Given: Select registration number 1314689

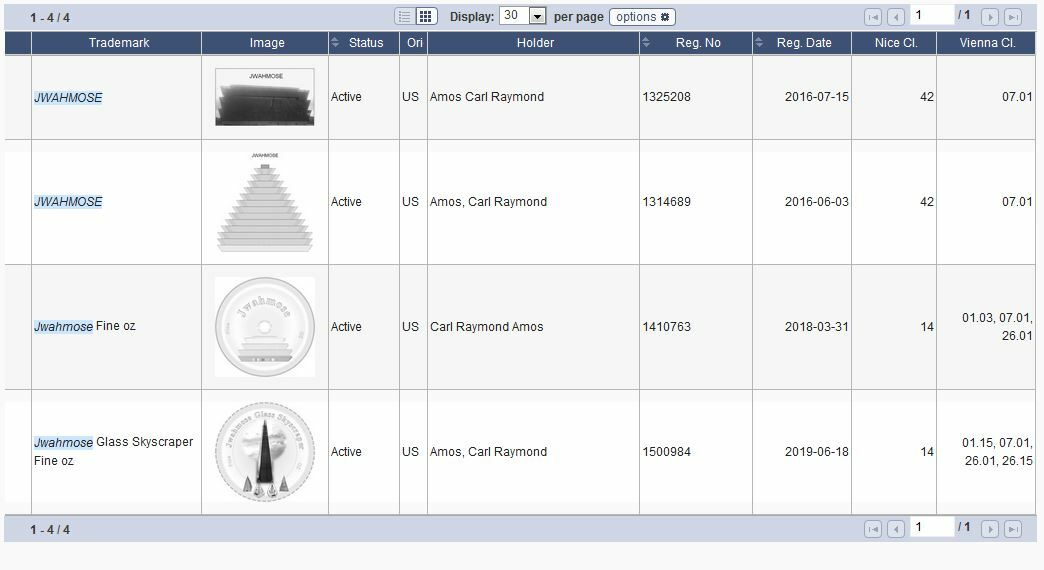Looking at the screenshot, I should [x=666, y=202].
